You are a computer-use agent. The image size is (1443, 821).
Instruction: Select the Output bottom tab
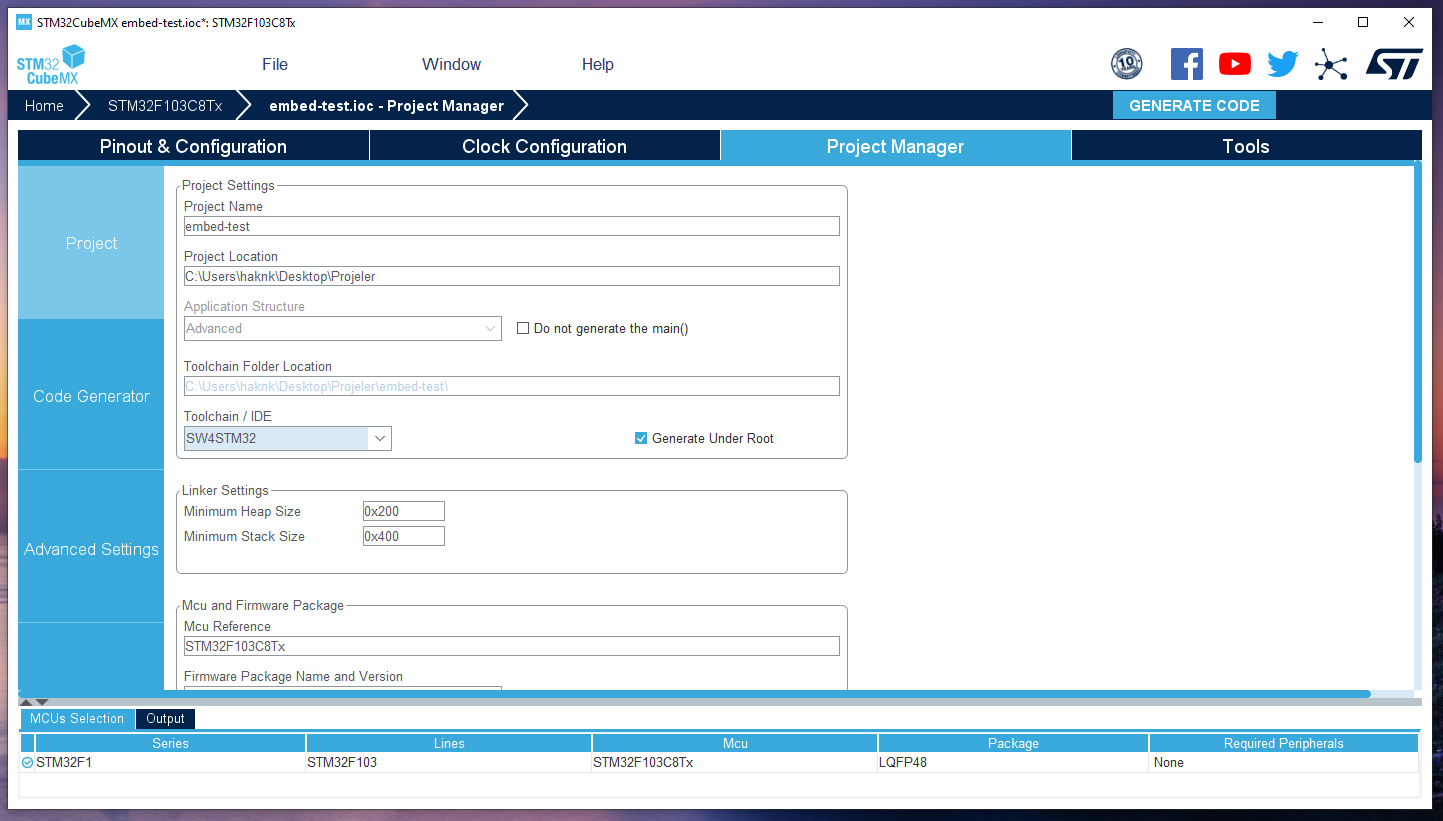(x=165, y=719)
